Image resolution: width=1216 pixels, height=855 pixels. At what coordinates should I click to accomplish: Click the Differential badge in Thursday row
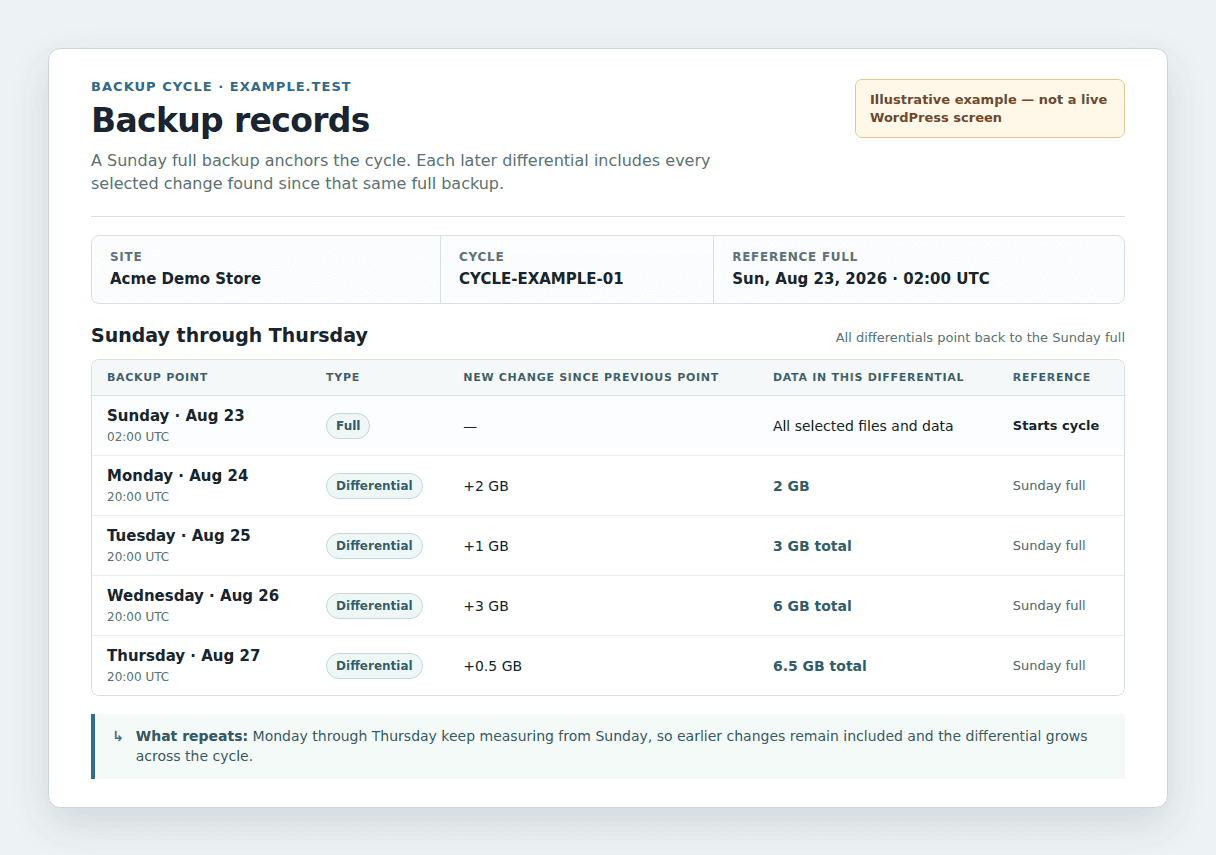tap(374, 666)
